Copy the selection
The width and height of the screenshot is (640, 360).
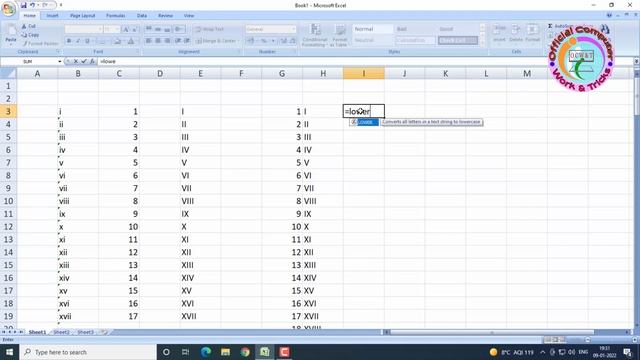30,35
